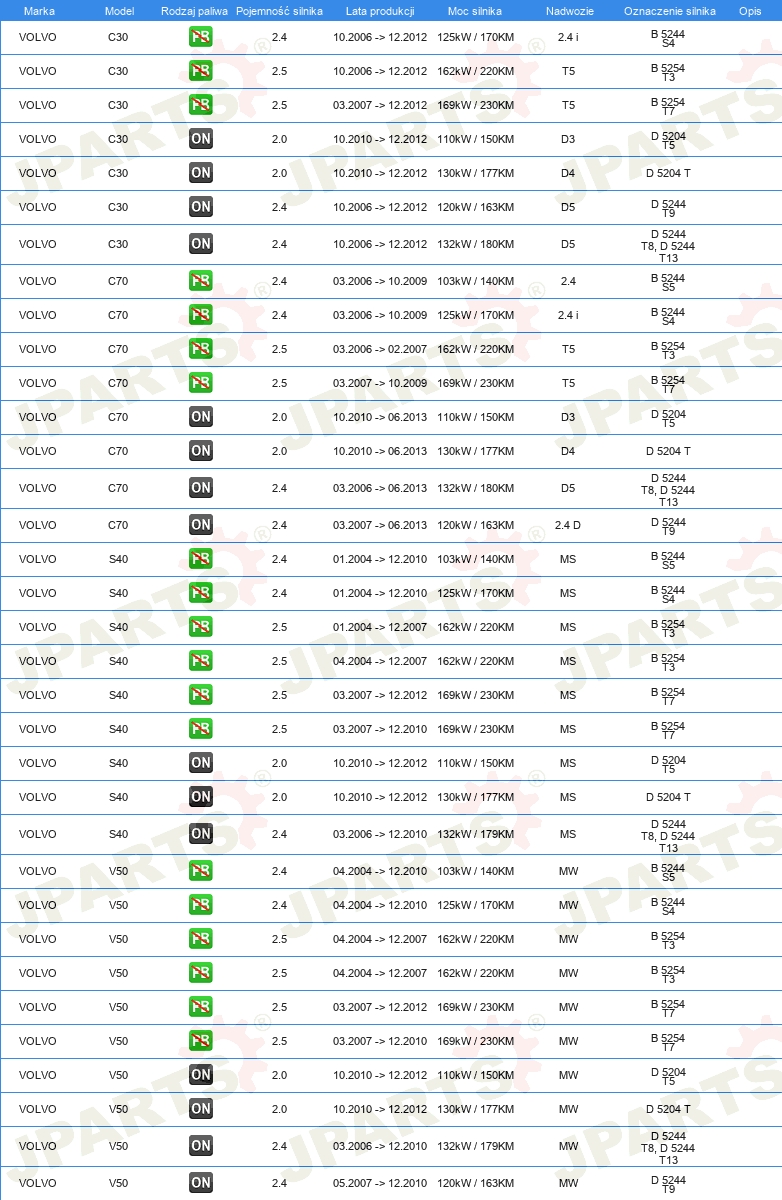Click 'D 5244 T9' engine code in C30 row
This screenshot has height=1200, width=782.
668,208
